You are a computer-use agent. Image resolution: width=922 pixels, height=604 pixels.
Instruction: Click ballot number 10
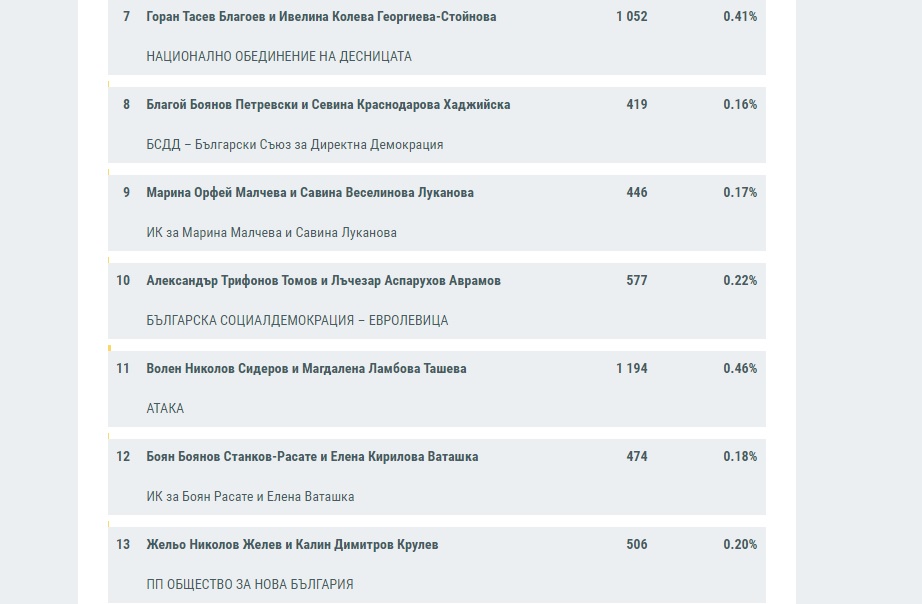[123, 281]
